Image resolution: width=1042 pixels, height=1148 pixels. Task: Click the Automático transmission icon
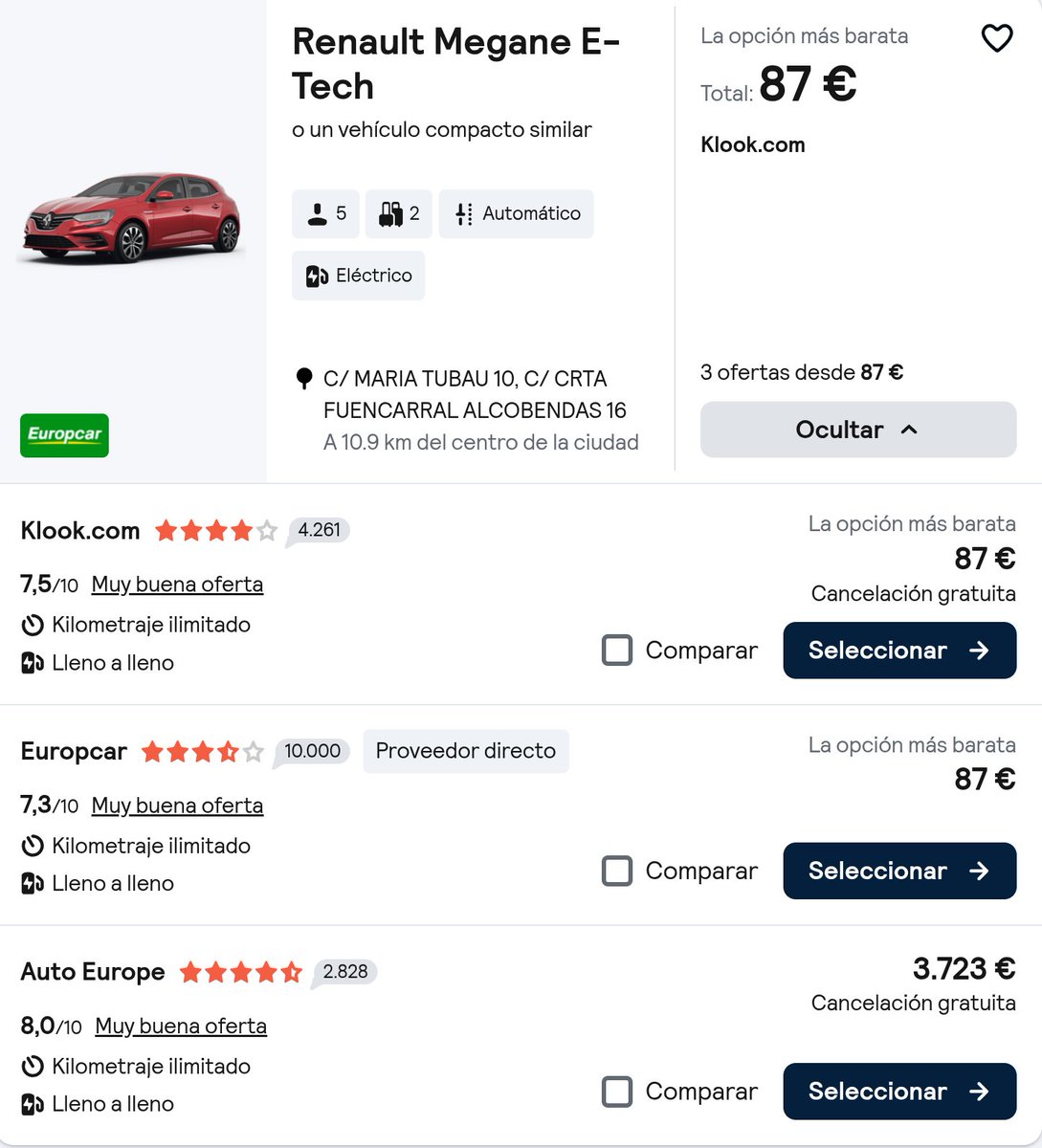tap(464, 213)
